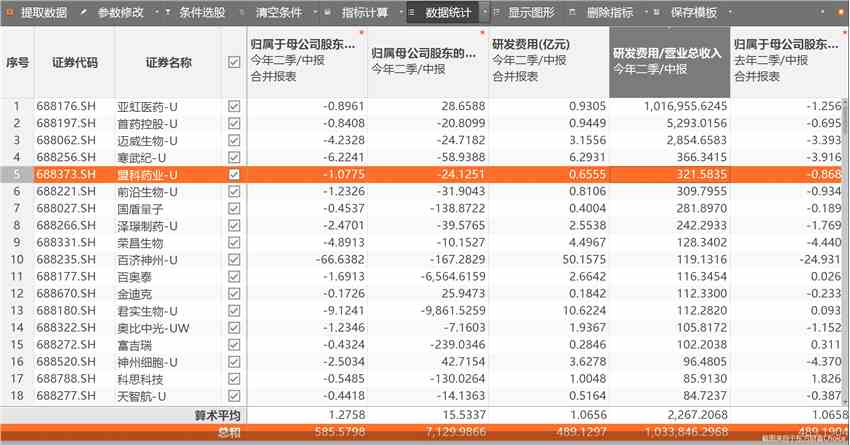The image size is (850, 445).
Task: Sort by the 证券名称 column header
Action: point(168,62)
